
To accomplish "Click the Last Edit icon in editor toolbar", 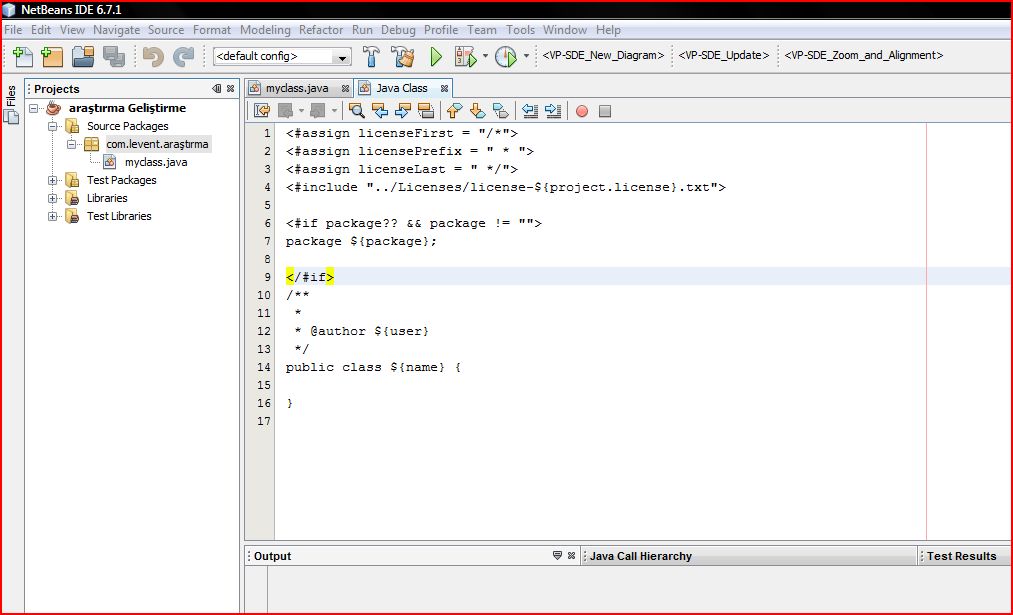I will click(x=262, y=110).
